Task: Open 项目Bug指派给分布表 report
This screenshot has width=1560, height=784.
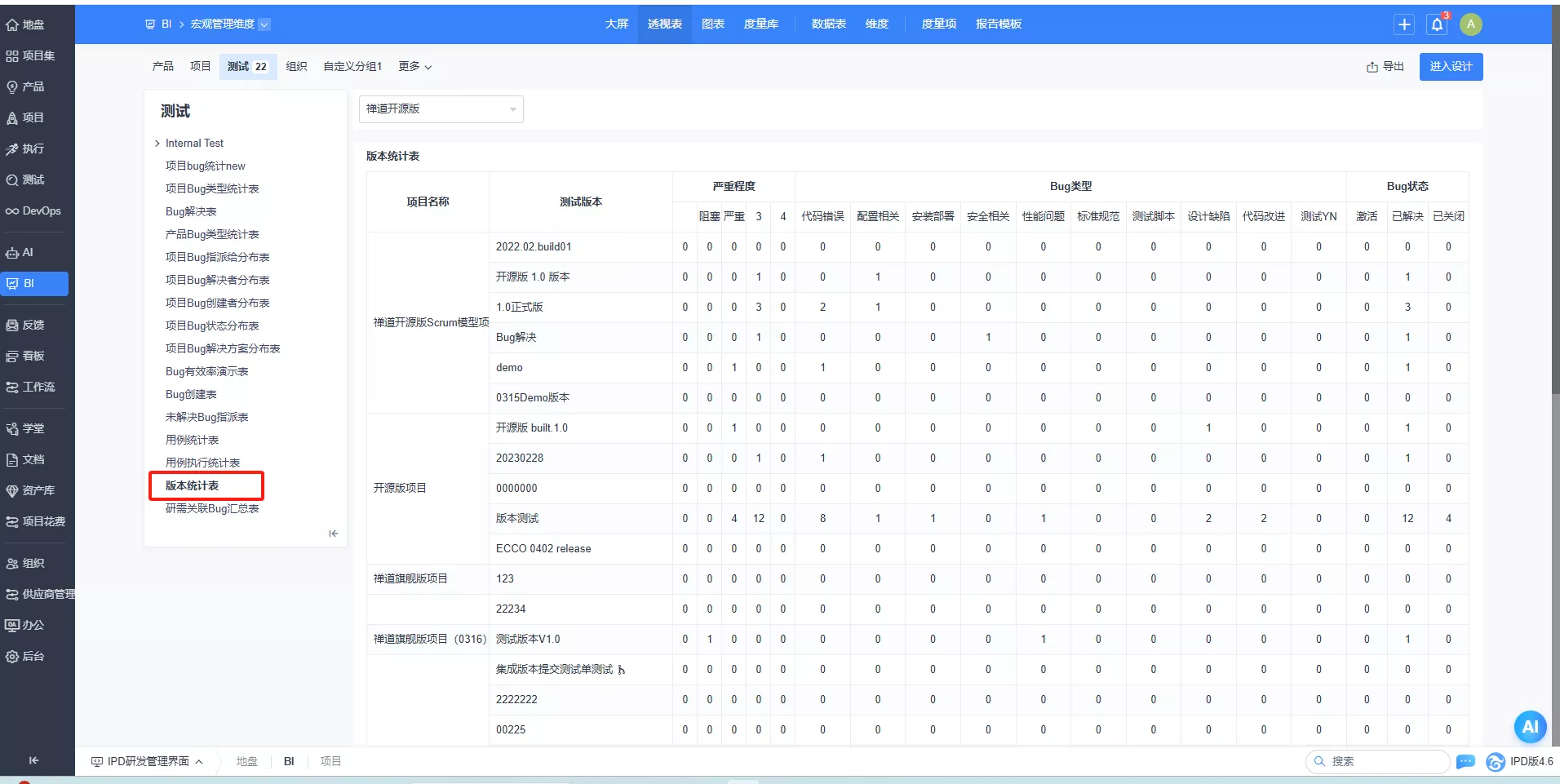Action: (x=217, y=258)
